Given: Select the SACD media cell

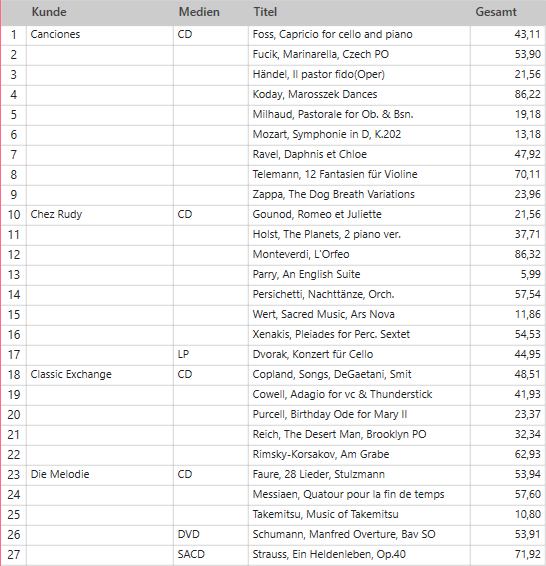Looking at the screenshot, I should (x=211, y=555).
